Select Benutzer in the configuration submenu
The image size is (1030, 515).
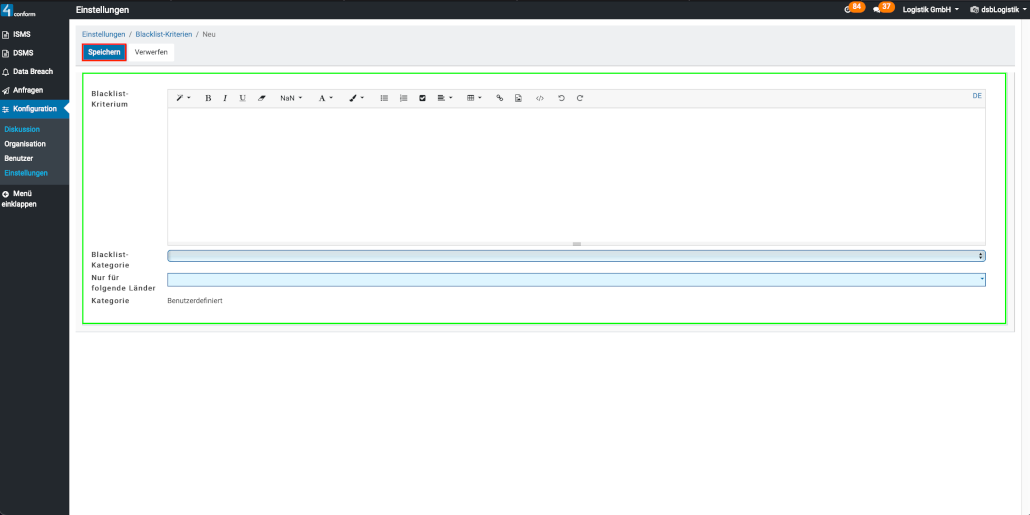click(x=19, y=158)
